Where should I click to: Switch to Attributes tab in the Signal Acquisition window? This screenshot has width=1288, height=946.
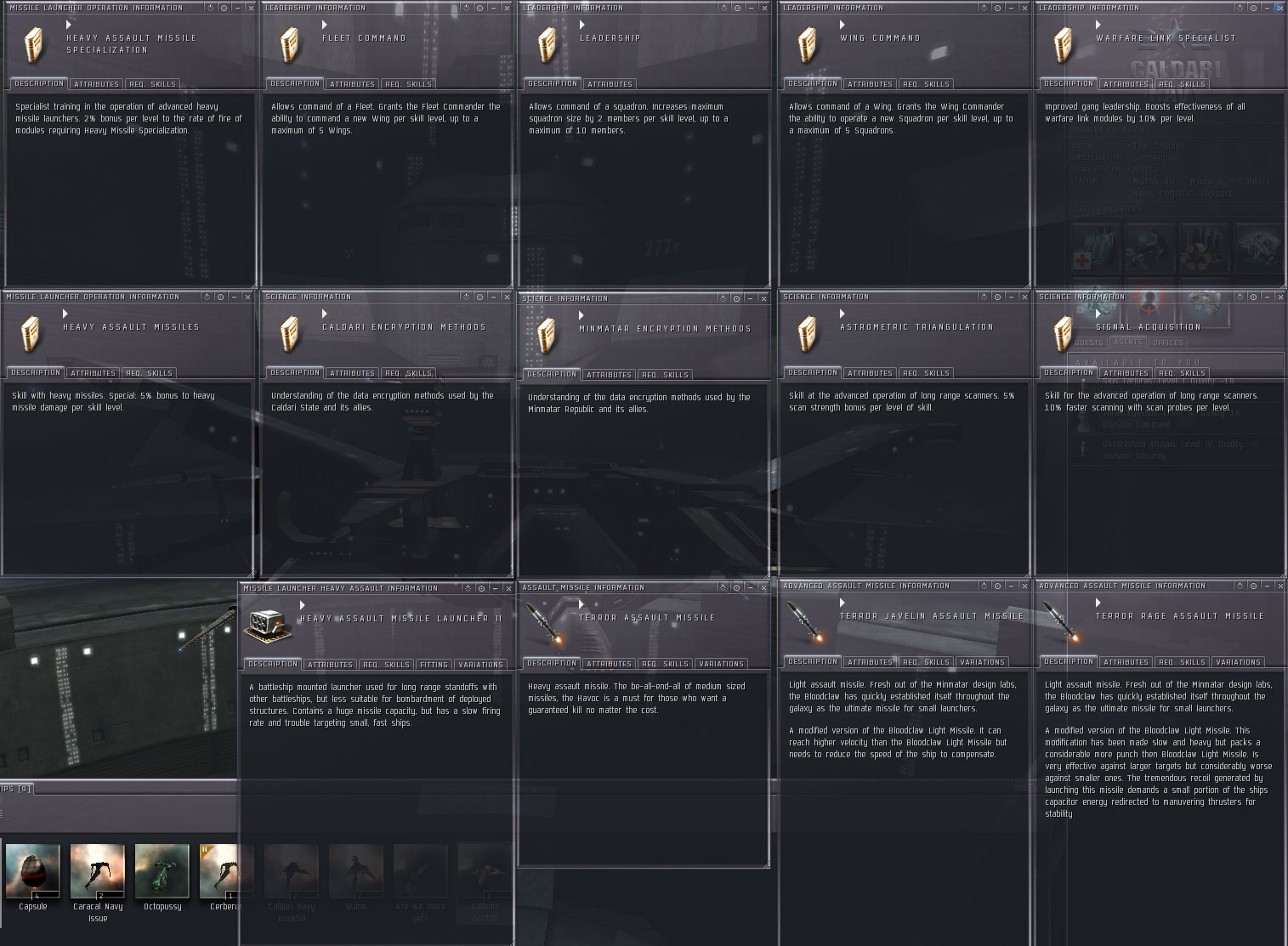(1126, 373)
